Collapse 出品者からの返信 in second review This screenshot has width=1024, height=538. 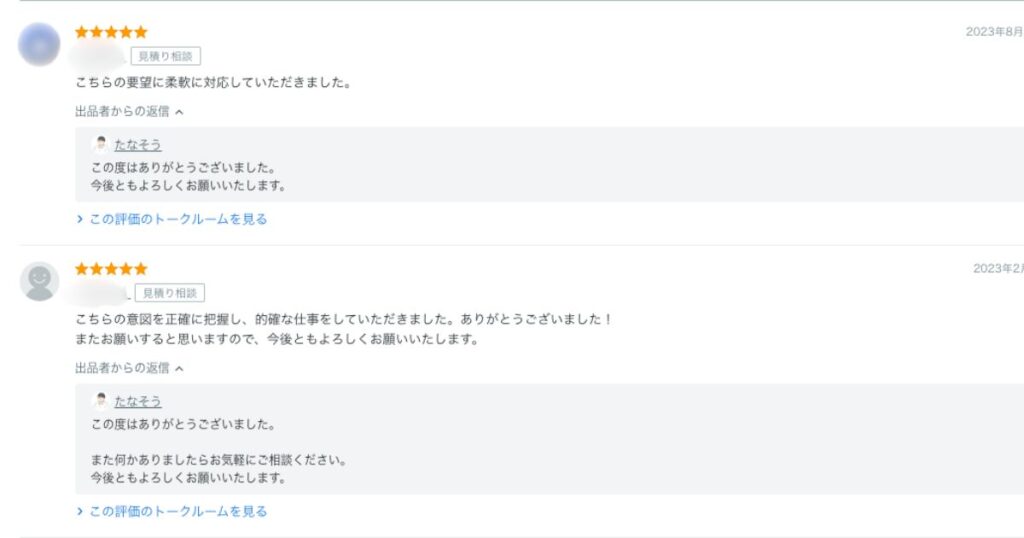[x=129, y=368]
